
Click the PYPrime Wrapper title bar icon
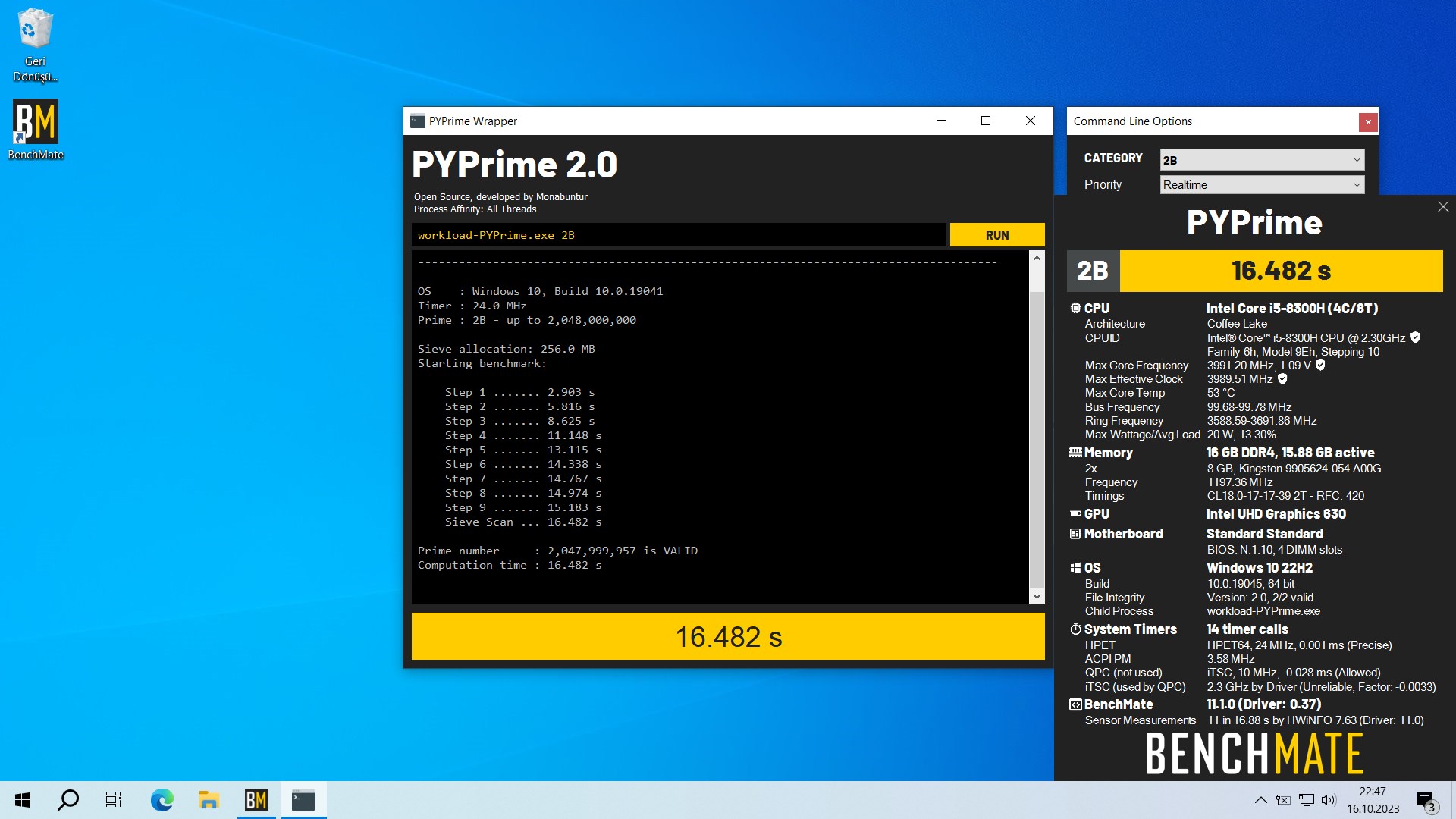click(417, 121)
